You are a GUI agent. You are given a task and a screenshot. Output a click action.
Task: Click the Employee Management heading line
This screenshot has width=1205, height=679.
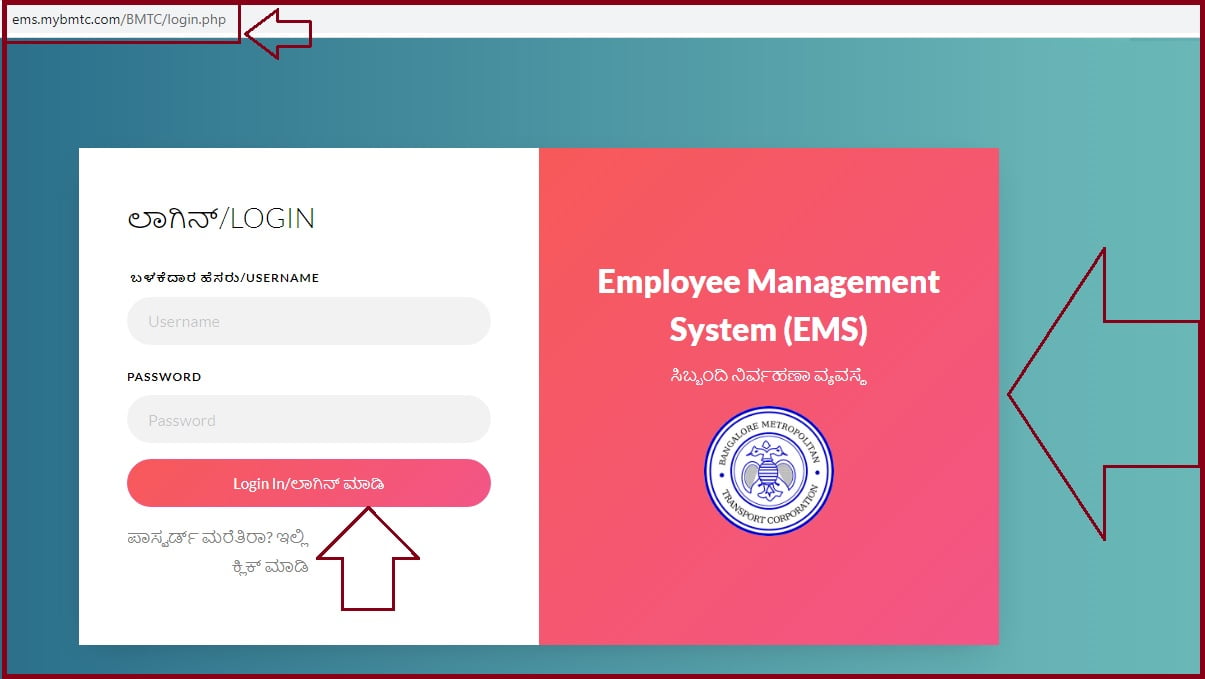[768, 282]
